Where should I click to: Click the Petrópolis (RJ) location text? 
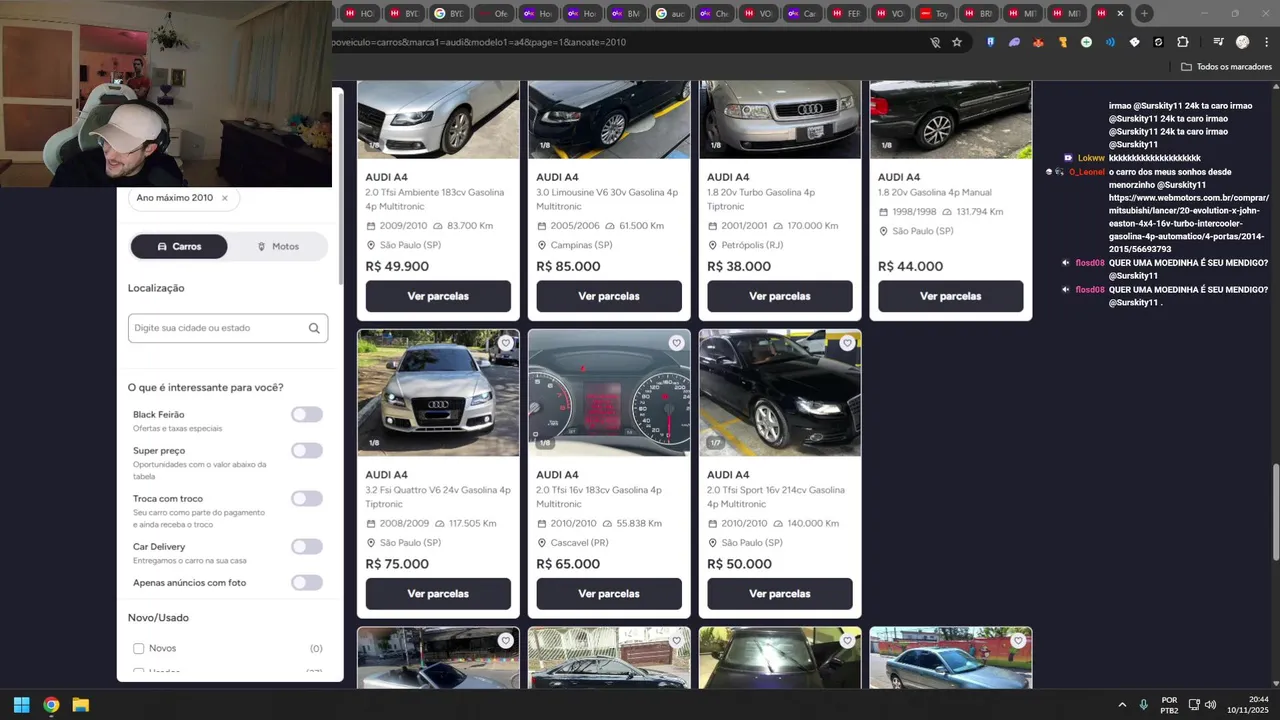[x=752, y=245]
